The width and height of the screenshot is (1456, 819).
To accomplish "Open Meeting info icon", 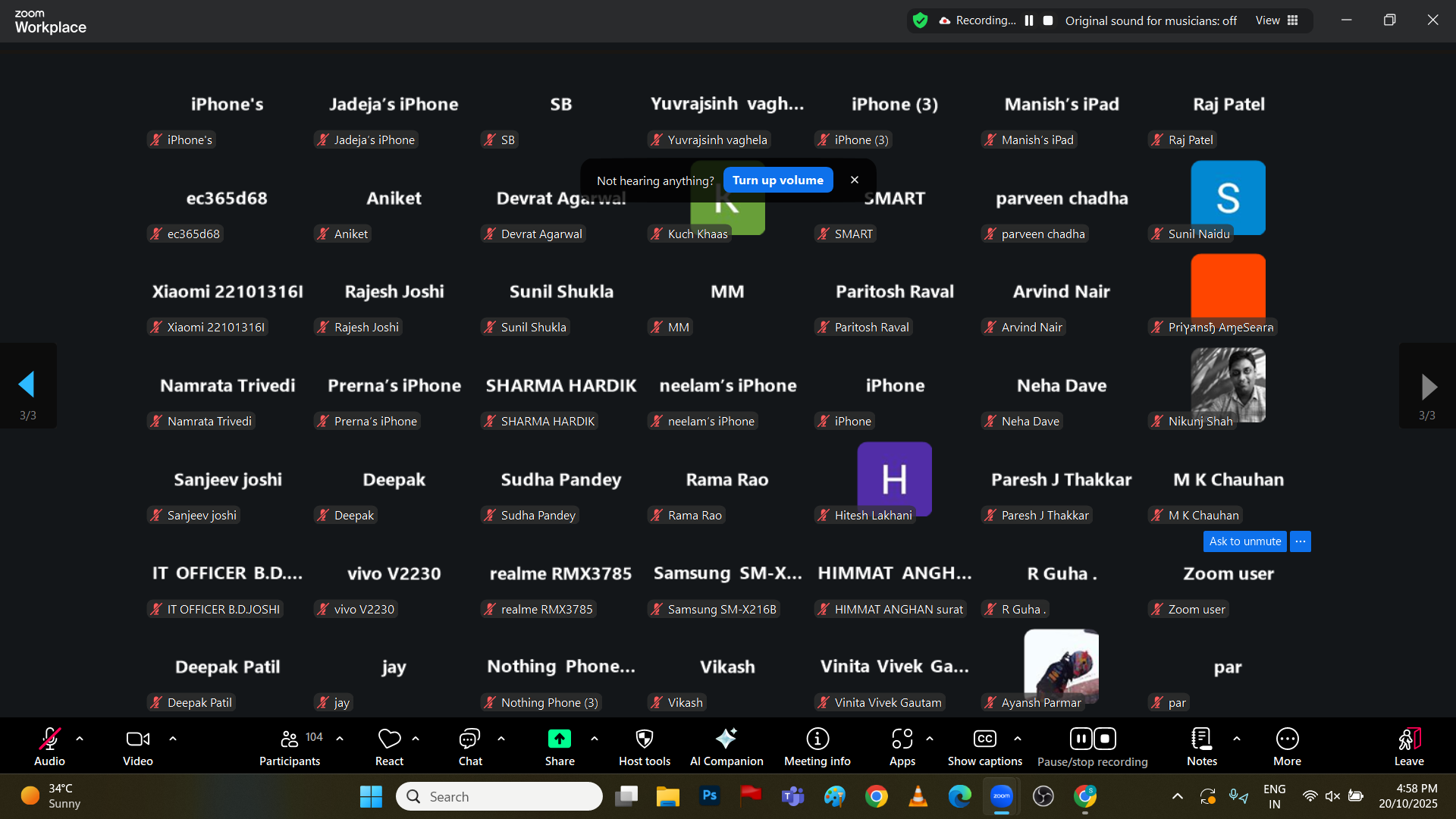I will click(817, 739).
